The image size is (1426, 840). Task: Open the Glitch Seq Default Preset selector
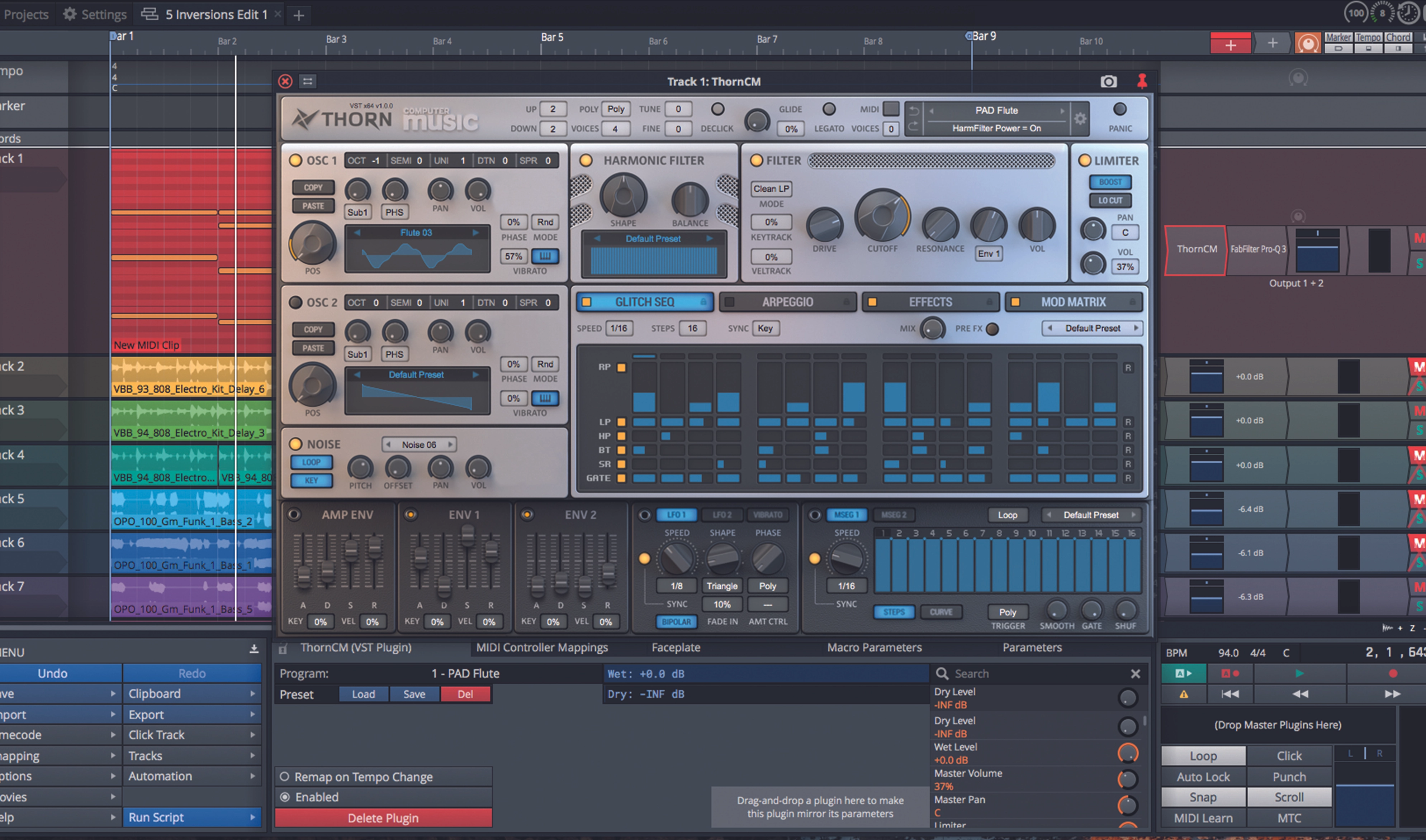(x=1093, y=328)
